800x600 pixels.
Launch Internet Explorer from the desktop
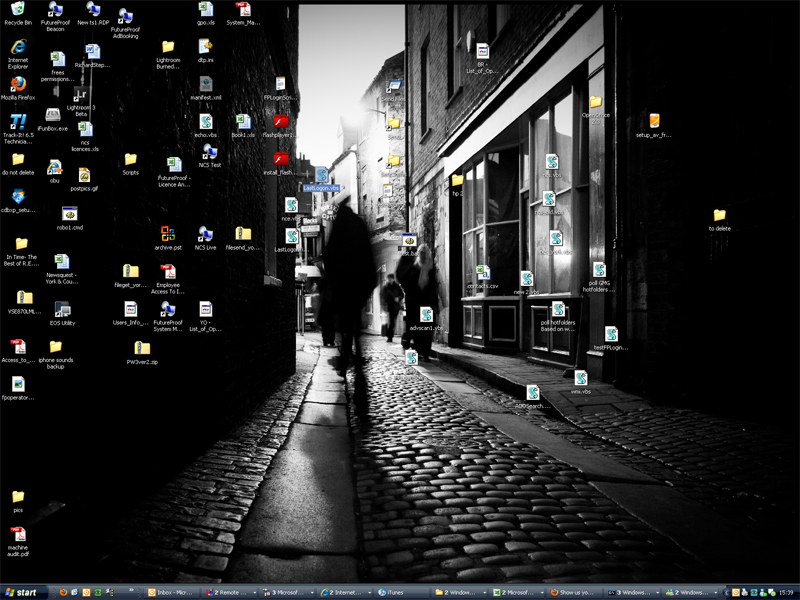pos(18,47)
